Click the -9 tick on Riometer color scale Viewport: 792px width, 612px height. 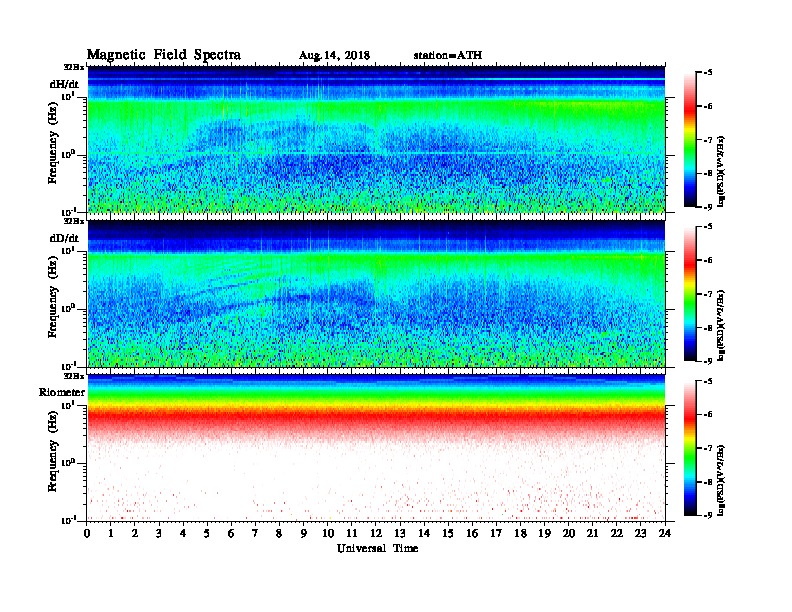(x=707, y=515)
